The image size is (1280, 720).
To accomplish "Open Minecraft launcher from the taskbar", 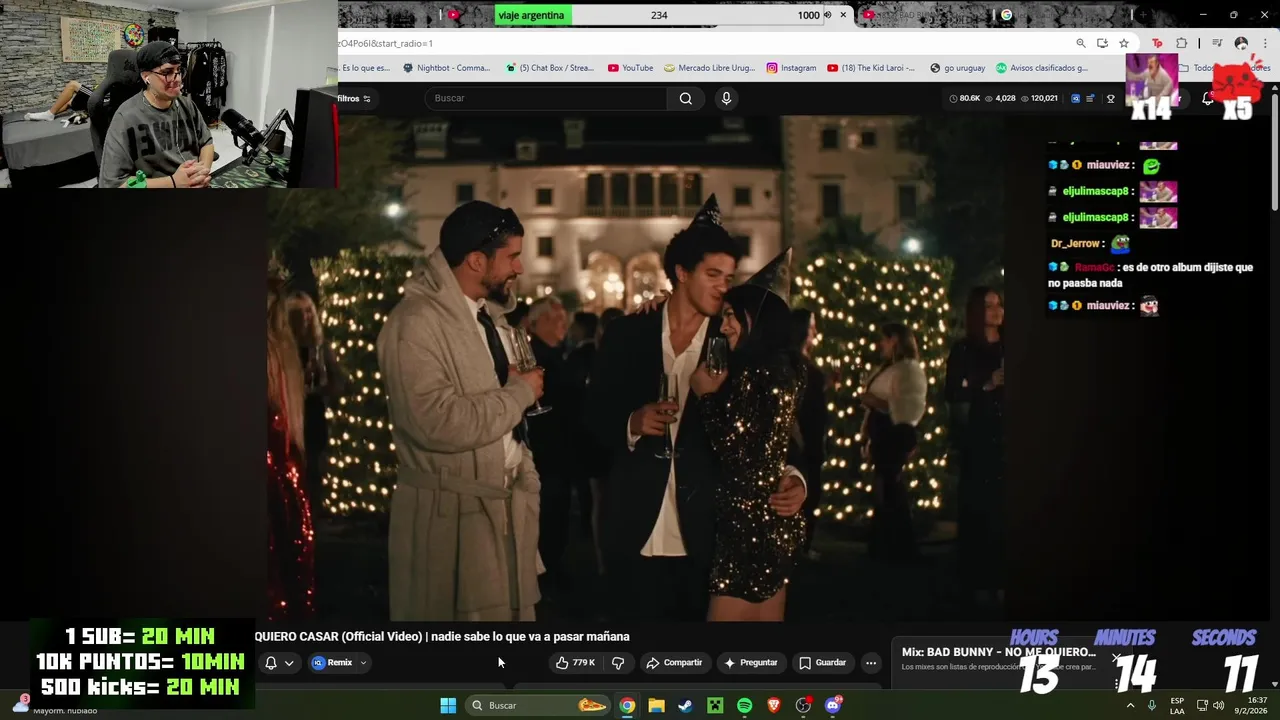I will pyautogui.click(x=715, y=705).
